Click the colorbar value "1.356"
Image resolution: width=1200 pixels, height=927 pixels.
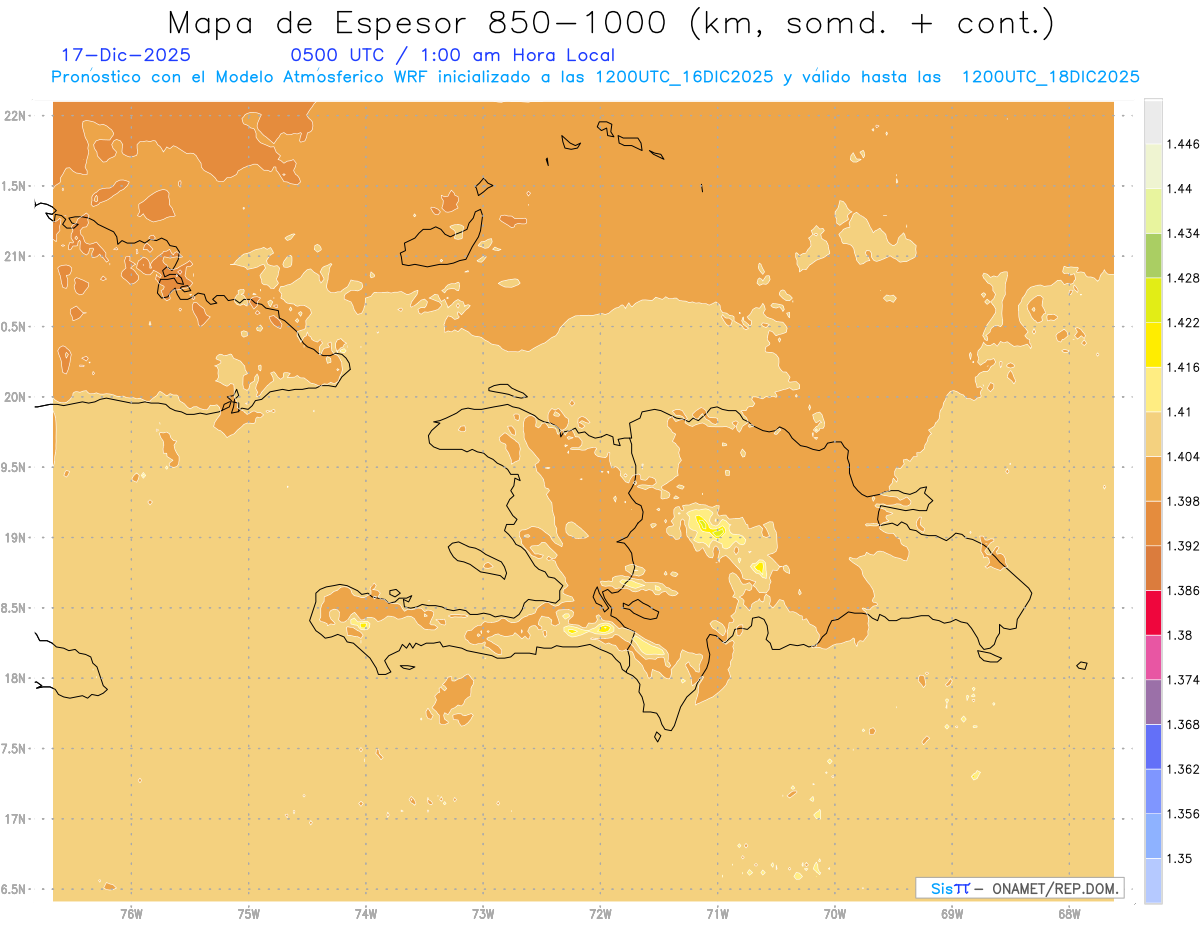click(x=1183, y=813)
